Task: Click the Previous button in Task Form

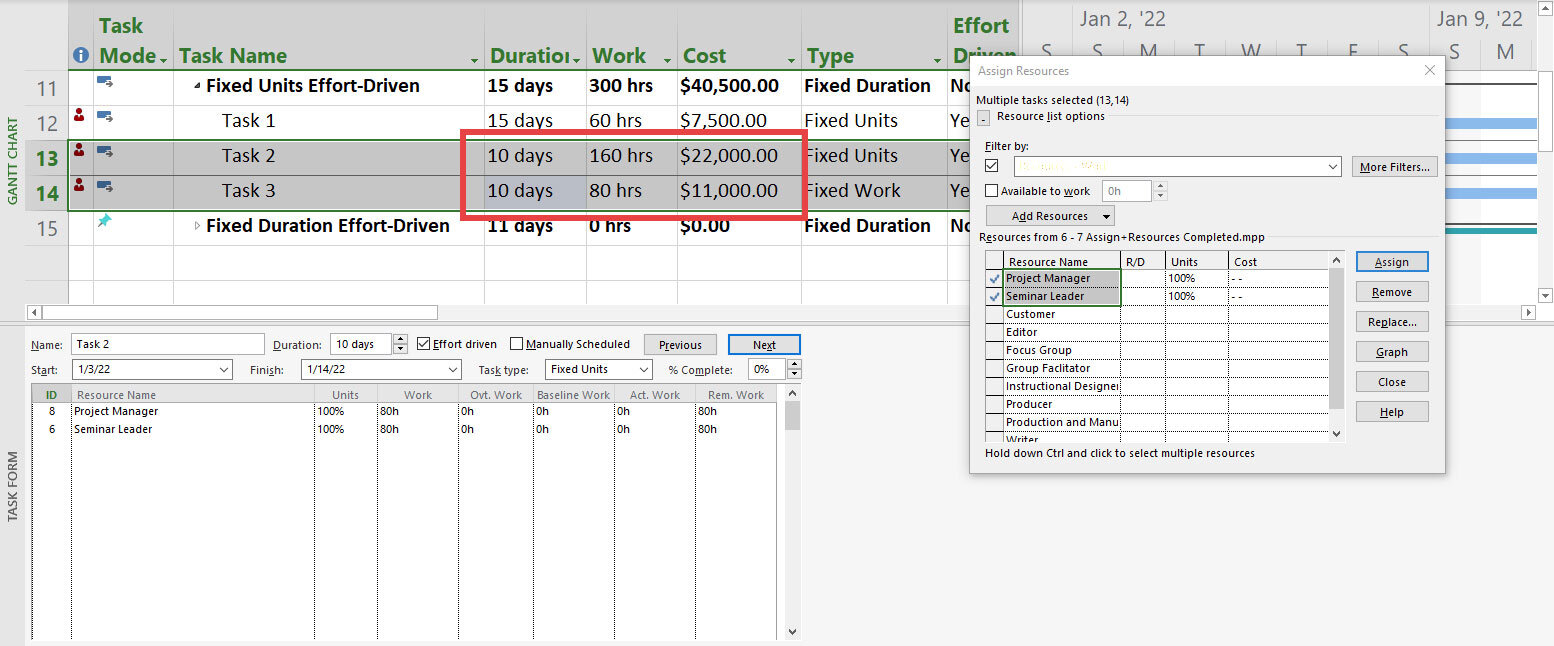Action: point(680,345)
